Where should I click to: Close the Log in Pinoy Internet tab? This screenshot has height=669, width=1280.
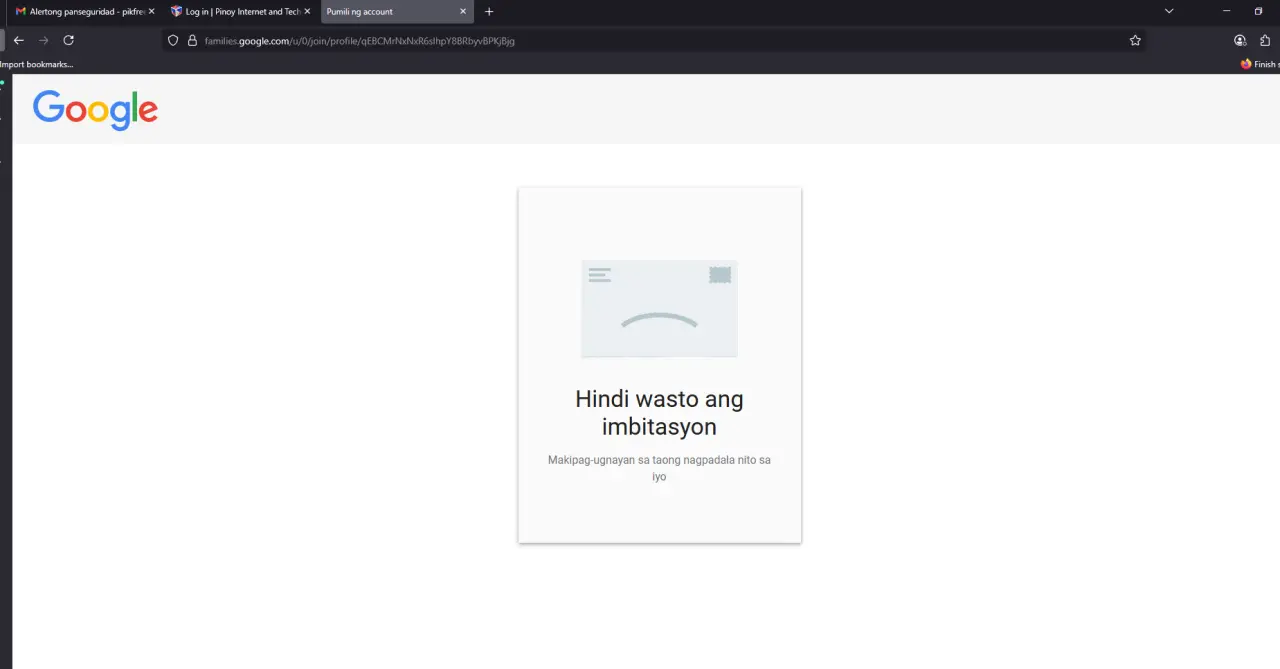307,12
